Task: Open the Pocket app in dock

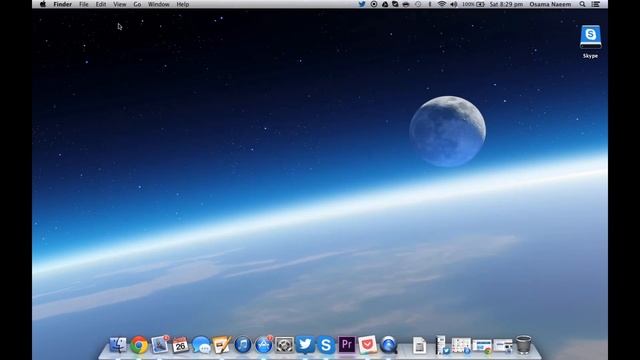Action: point(367,344)
